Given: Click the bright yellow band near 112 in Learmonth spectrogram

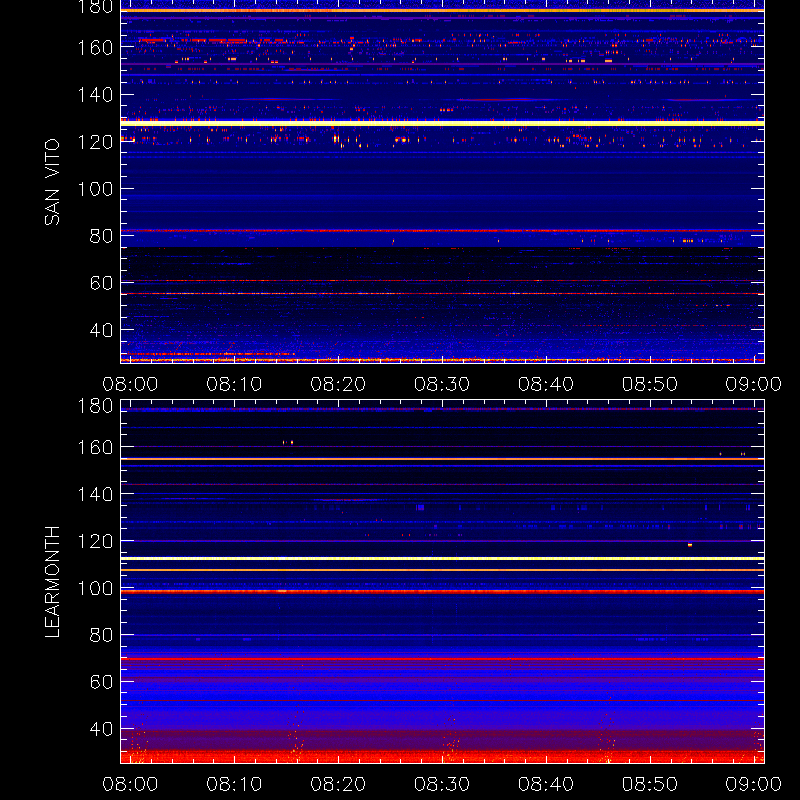Looking at the screenshot, I should [x=442, y=559].
